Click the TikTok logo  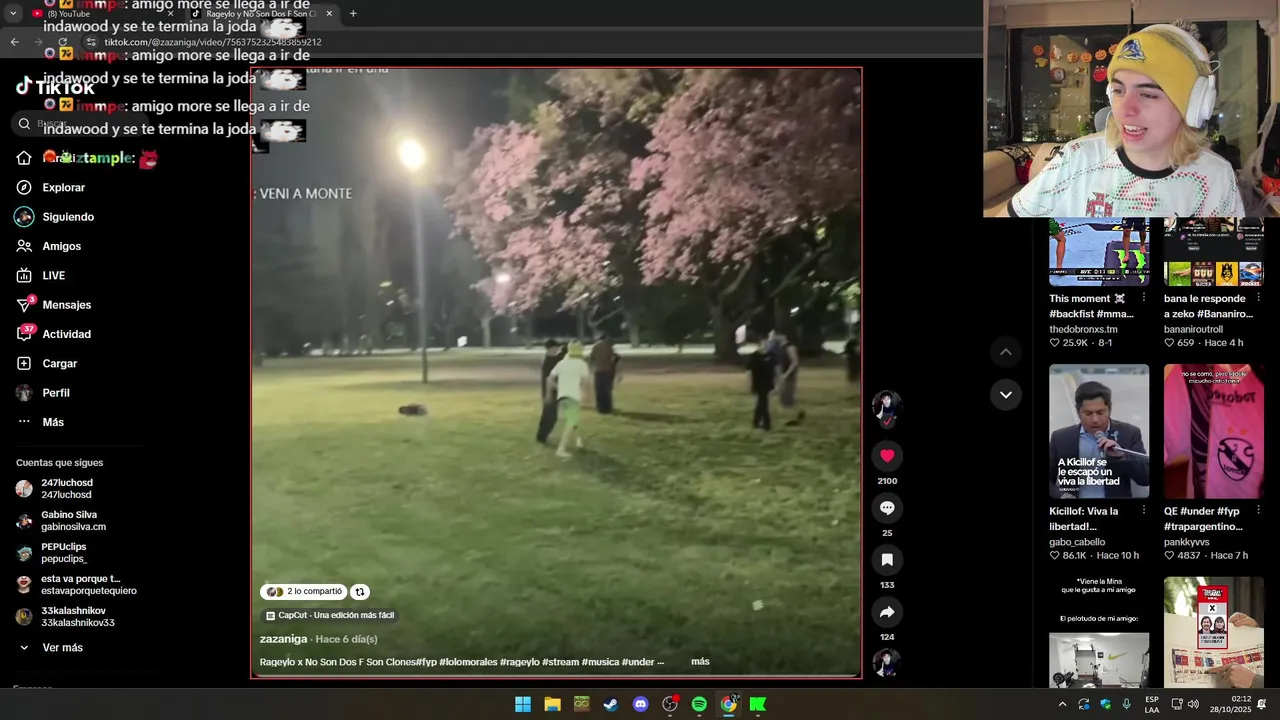(55, 87)
